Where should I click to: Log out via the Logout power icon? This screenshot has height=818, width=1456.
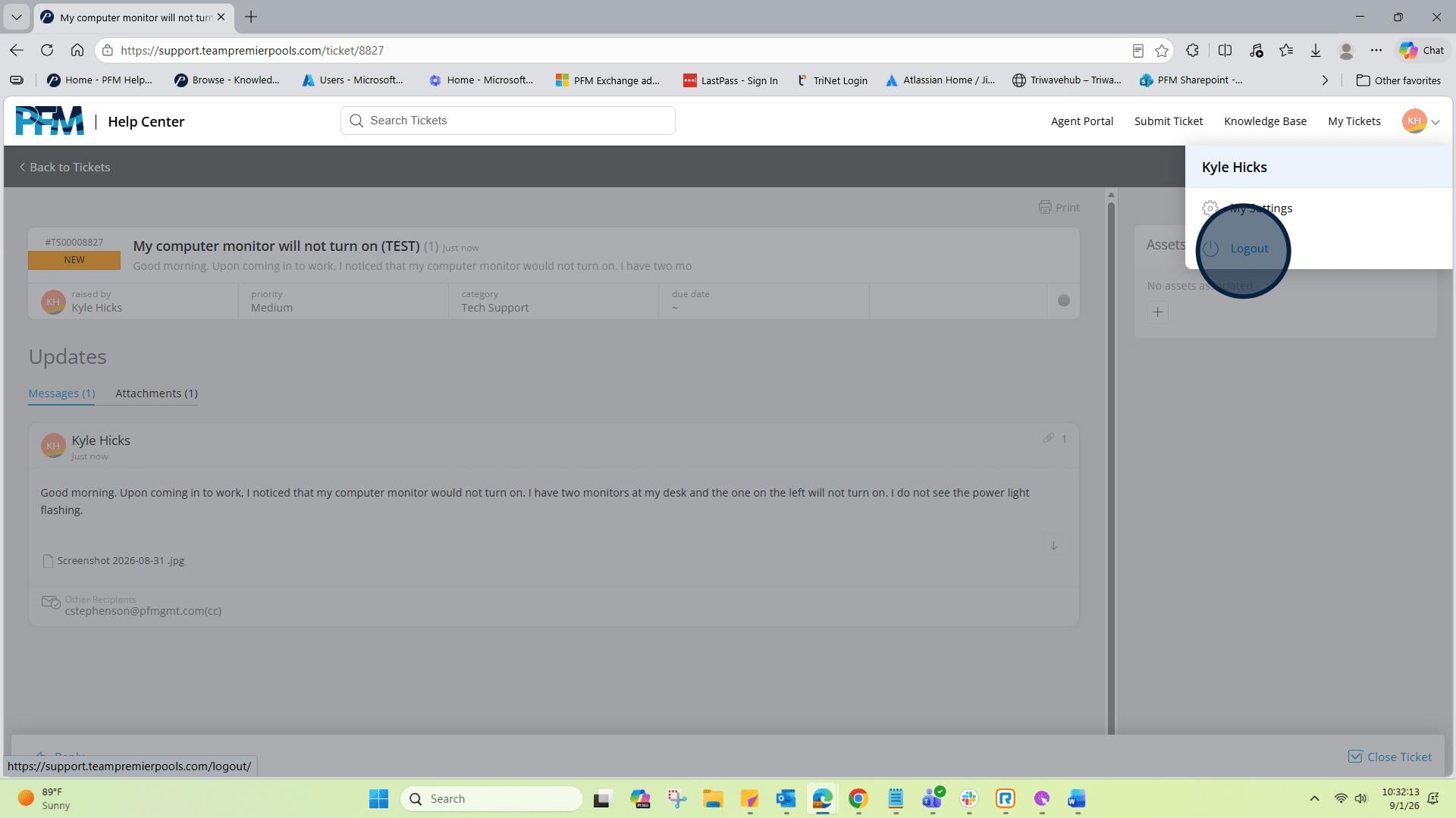pos(1211,249)
